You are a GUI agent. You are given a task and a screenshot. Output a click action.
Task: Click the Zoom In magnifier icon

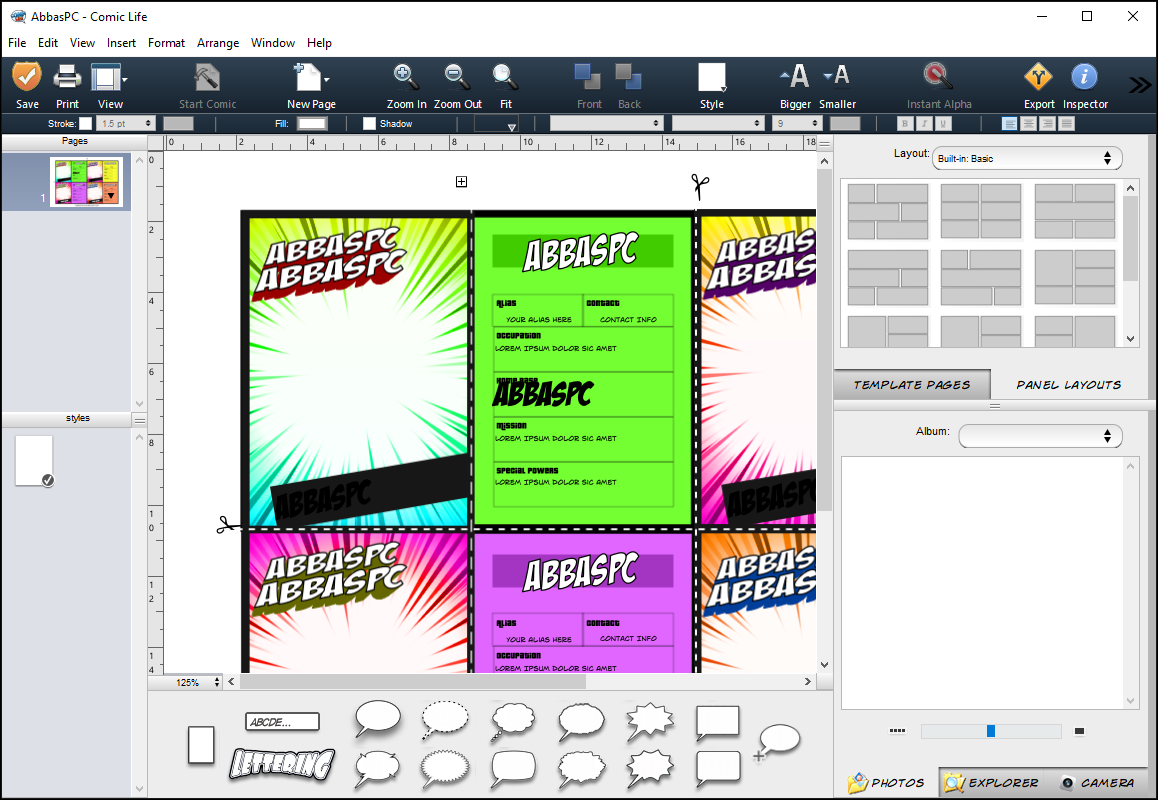click(x=405, y=77)
